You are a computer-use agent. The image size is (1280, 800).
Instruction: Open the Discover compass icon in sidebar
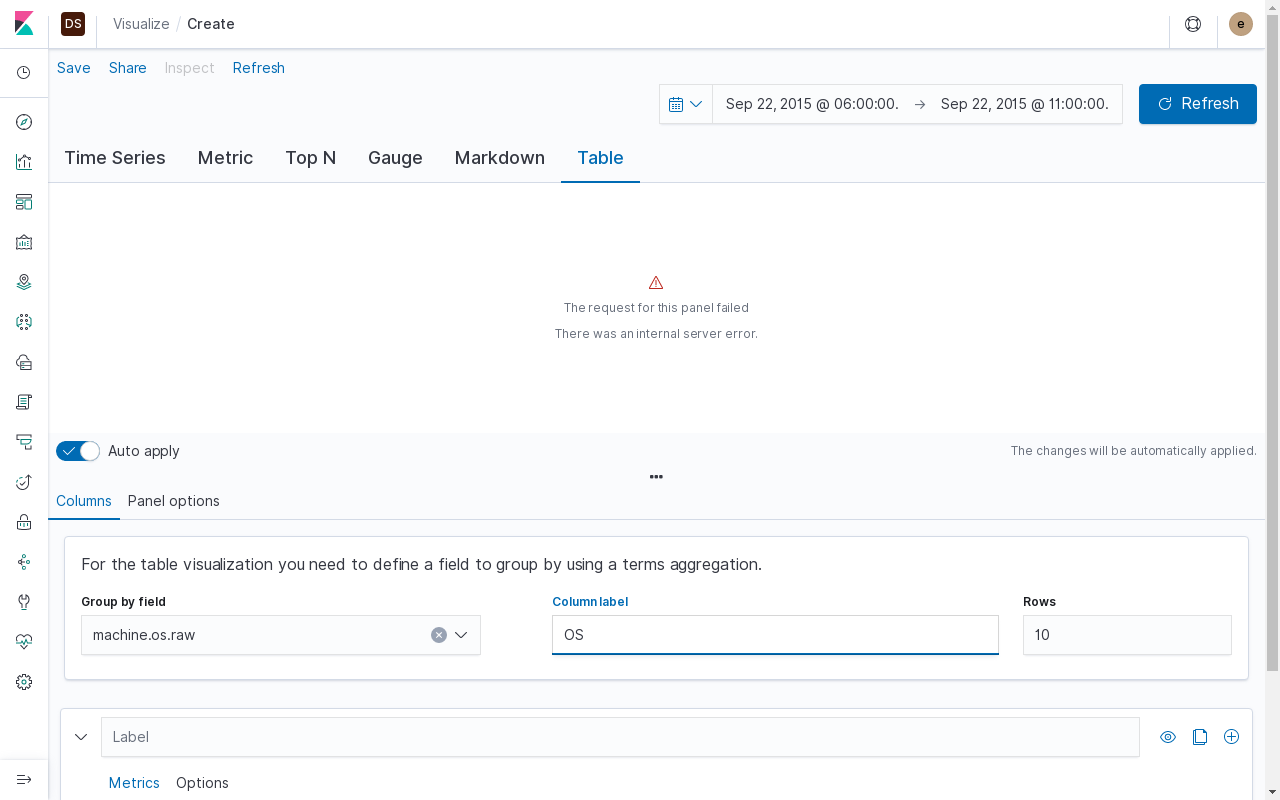point(23,122)
